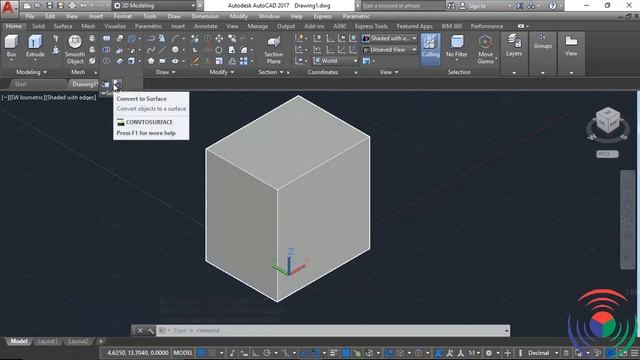Click the WCS button below ViewCube
The width and height of the screenshot is (640, 360).
[x=607, y=154]
